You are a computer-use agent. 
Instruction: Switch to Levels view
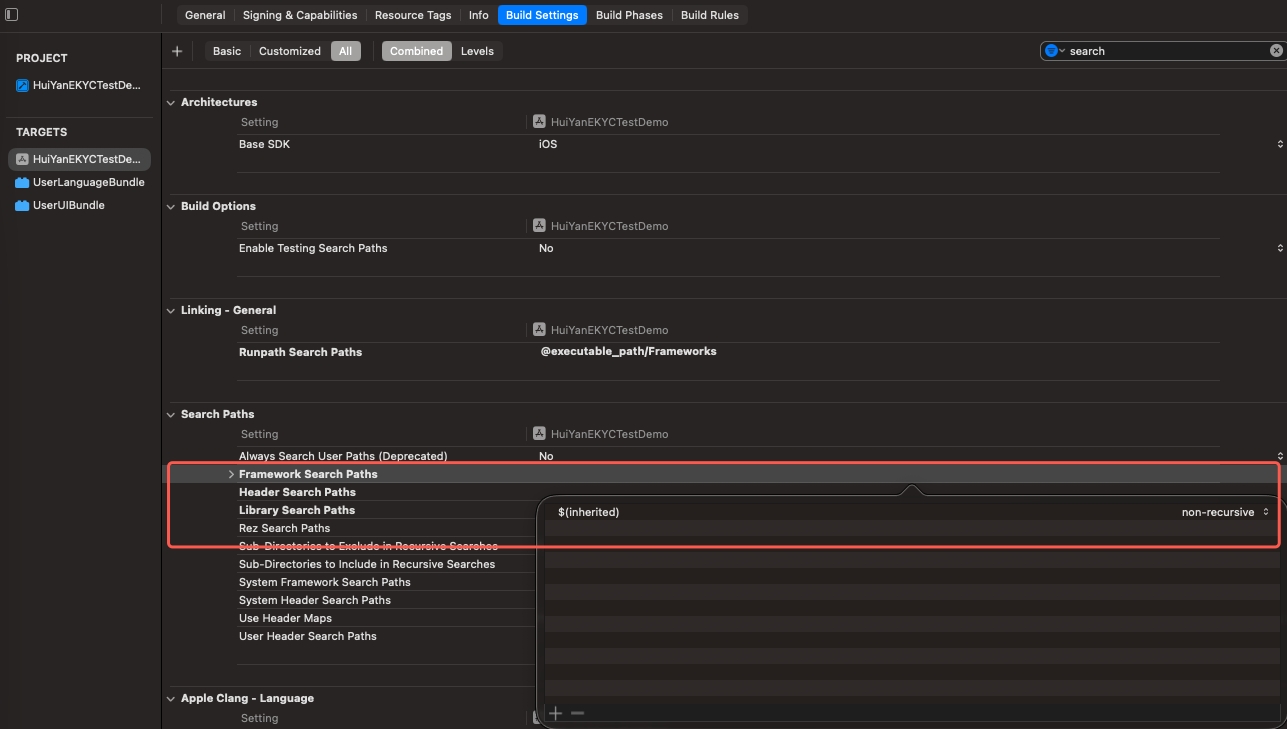point(477,51)
